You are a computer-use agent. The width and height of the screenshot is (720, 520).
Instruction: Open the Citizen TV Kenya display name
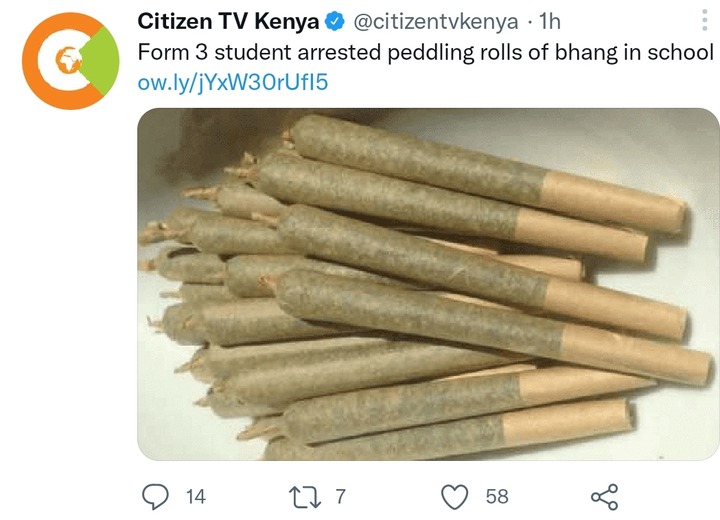point(228,21)
